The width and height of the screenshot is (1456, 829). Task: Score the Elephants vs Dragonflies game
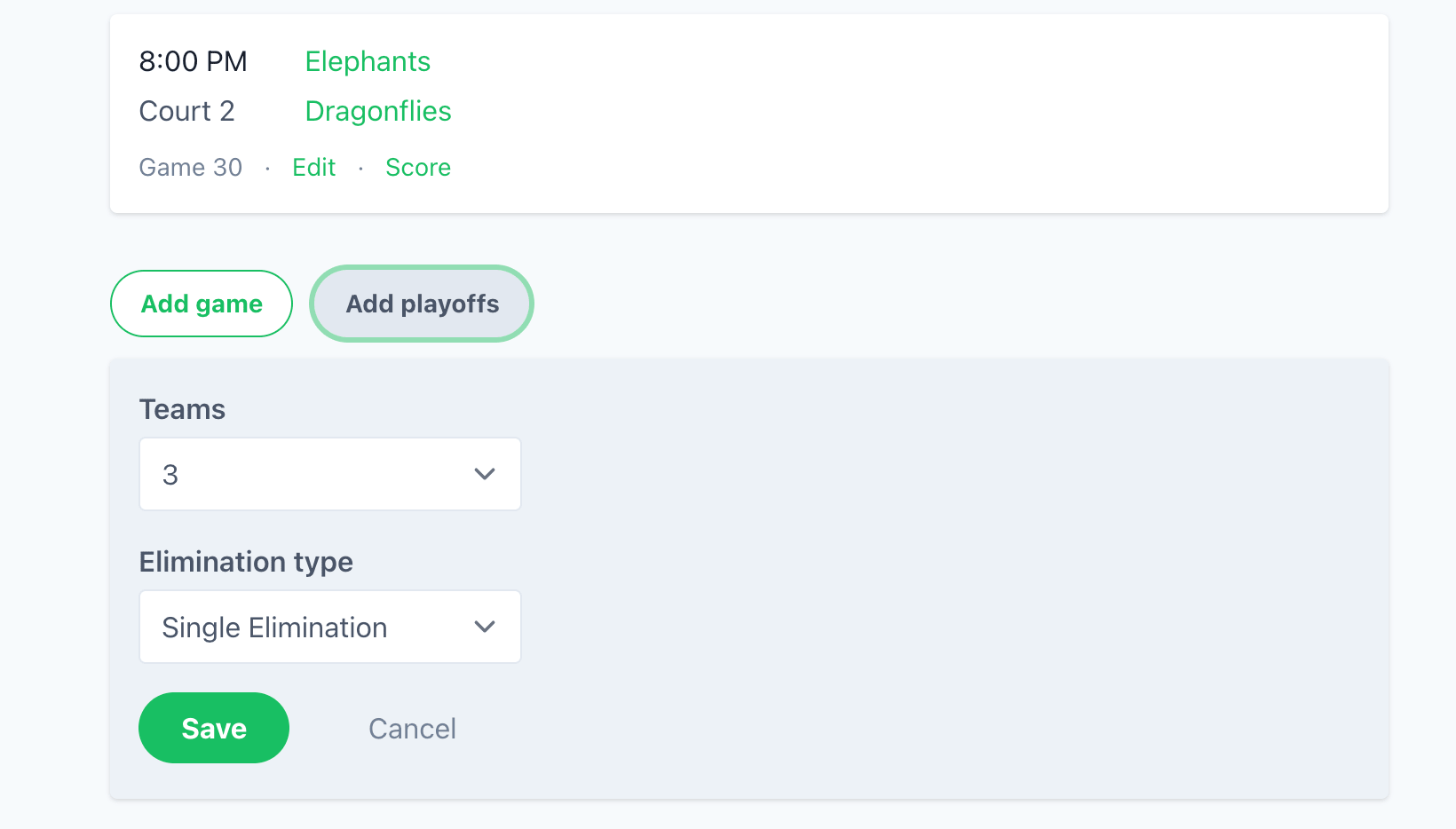click(417, 167)
